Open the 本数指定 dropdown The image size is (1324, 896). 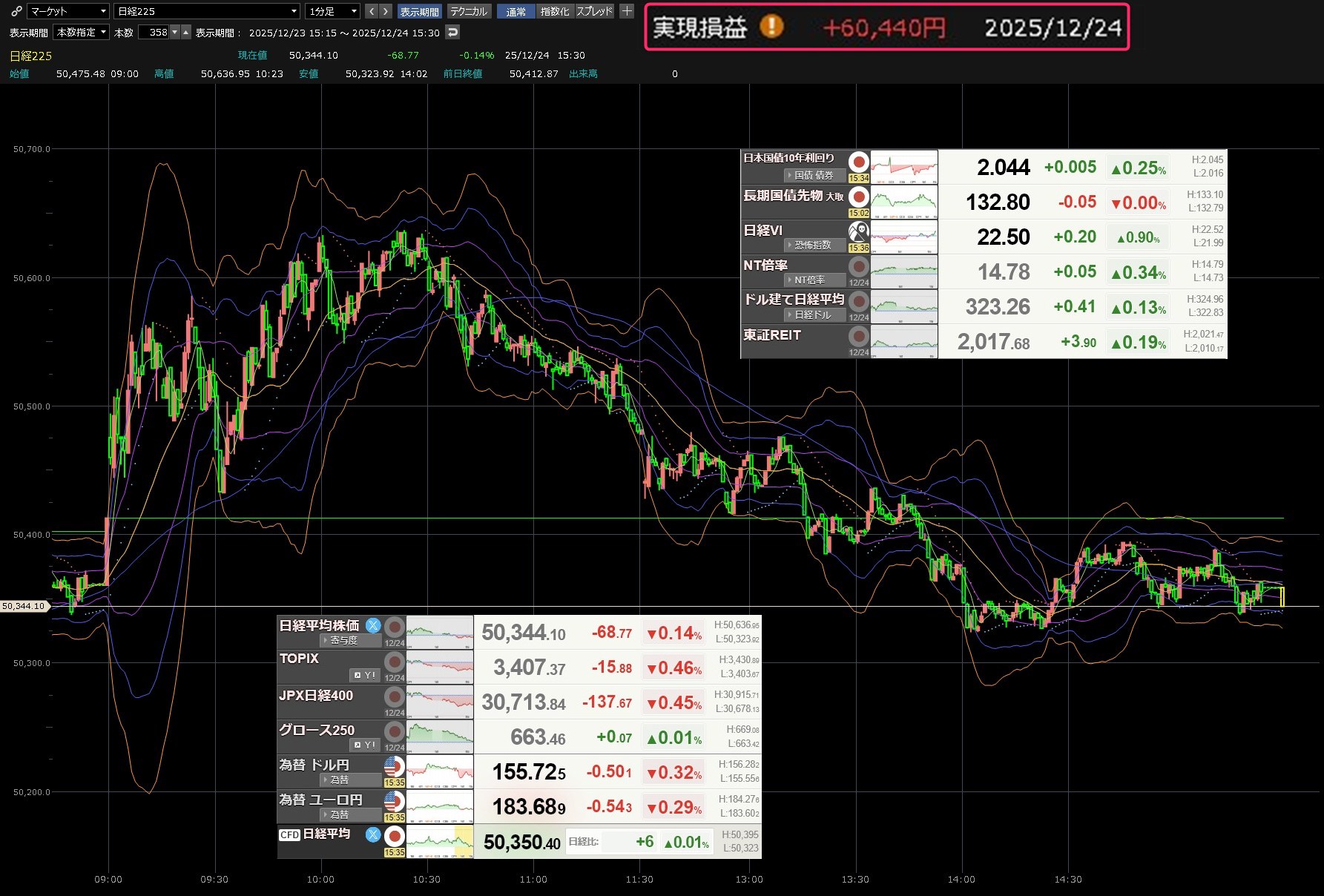click(82, 32)
